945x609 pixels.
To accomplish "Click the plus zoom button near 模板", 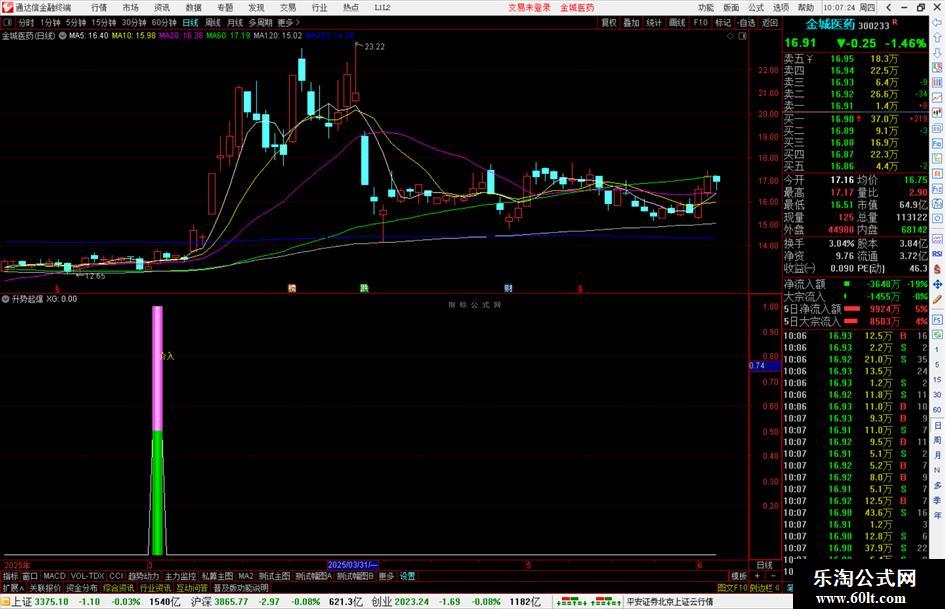I will tap(757, 576).
